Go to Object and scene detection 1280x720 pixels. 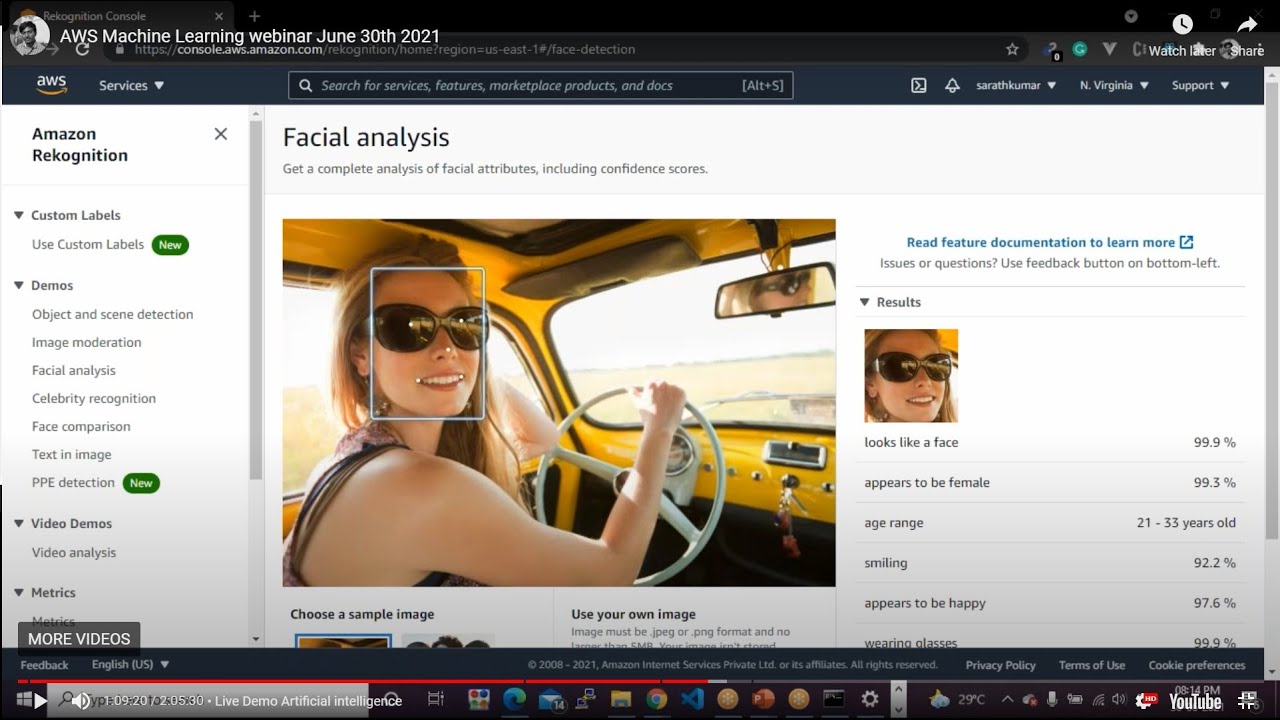tap(112, 314)
